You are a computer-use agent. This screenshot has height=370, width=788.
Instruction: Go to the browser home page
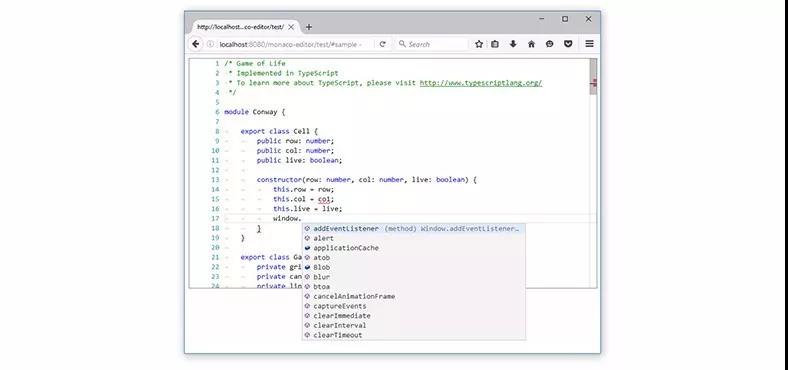click(x=531, y=44)
